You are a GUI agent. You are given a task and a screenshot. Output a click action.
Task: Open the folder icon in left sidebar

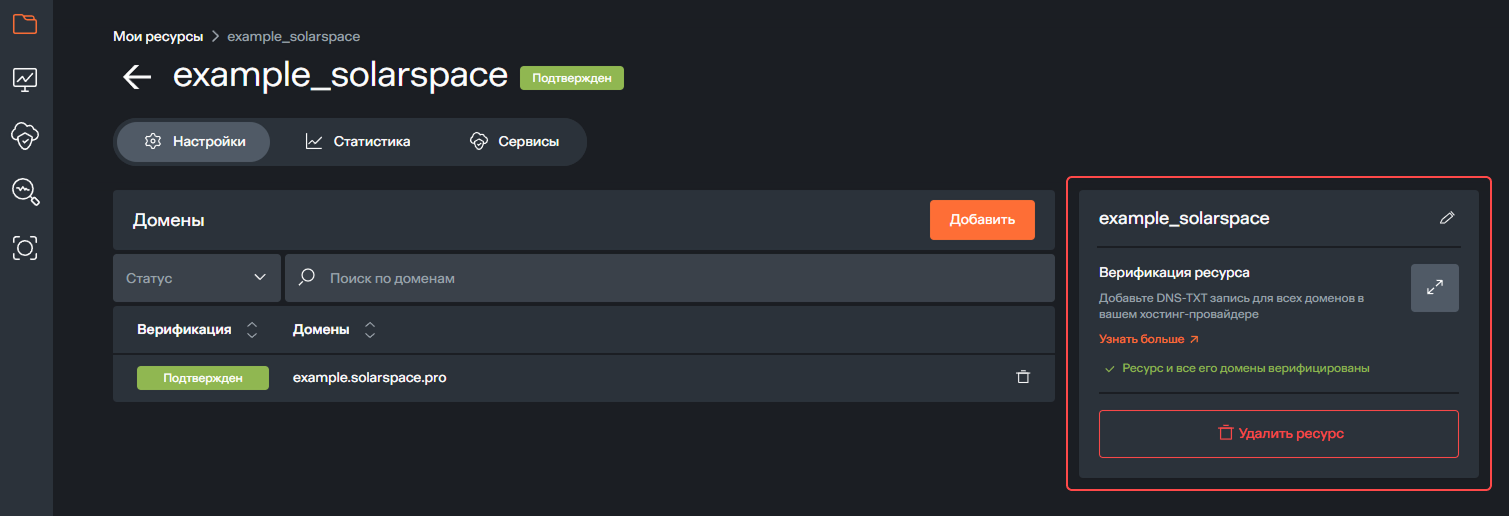click(x=25, y=24)
